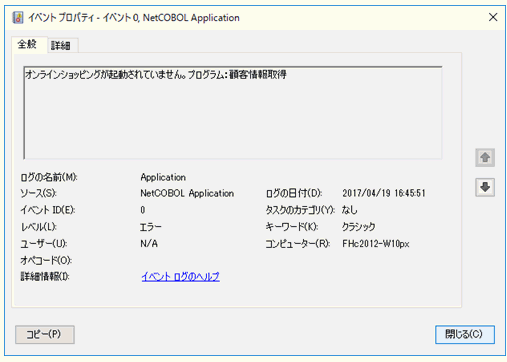Image resolution: width=507 pixels, height=362 pixels.
Task: Click the コピー(P) button
Action: coord(45,334)
